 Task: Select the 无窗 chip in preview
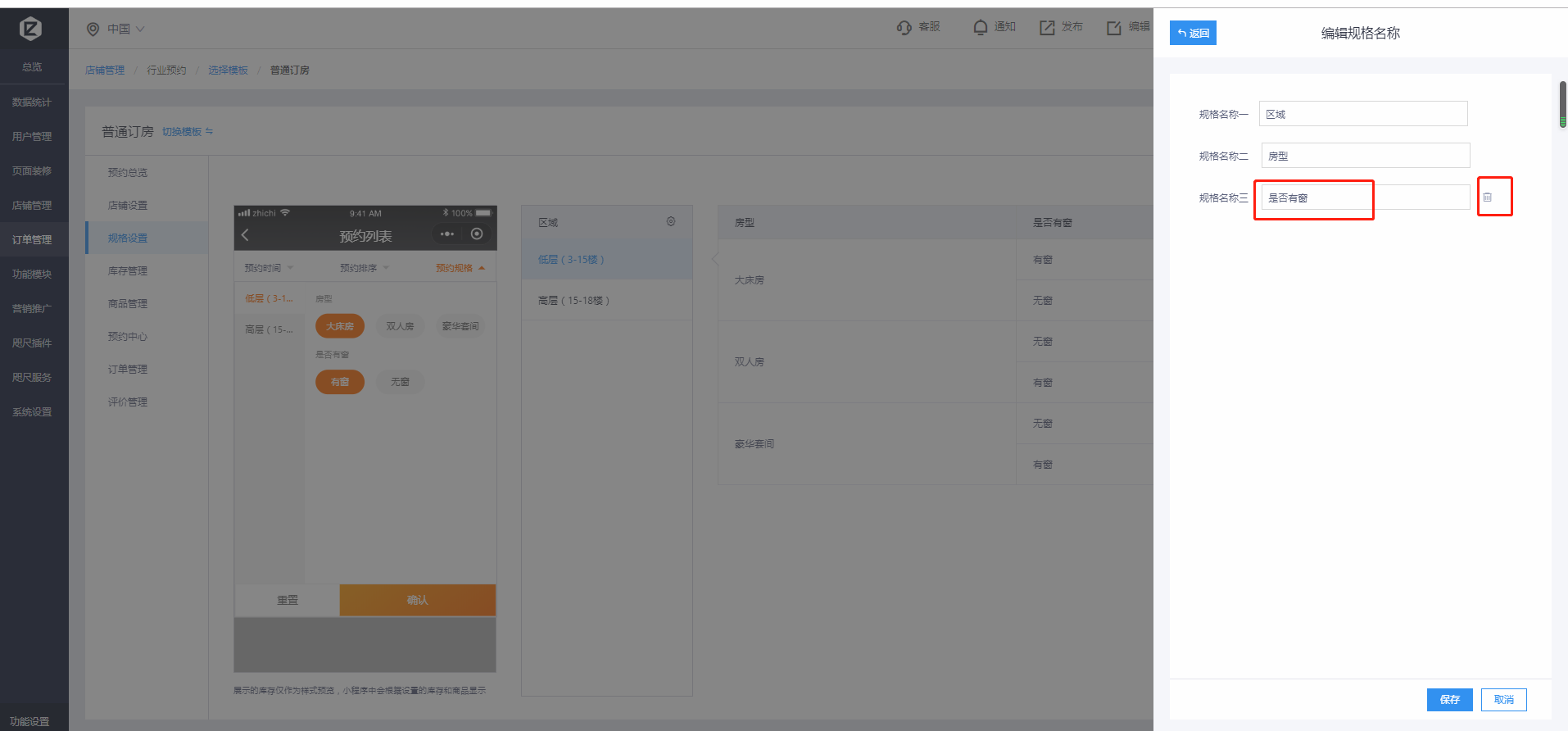(x=400, y=382)
